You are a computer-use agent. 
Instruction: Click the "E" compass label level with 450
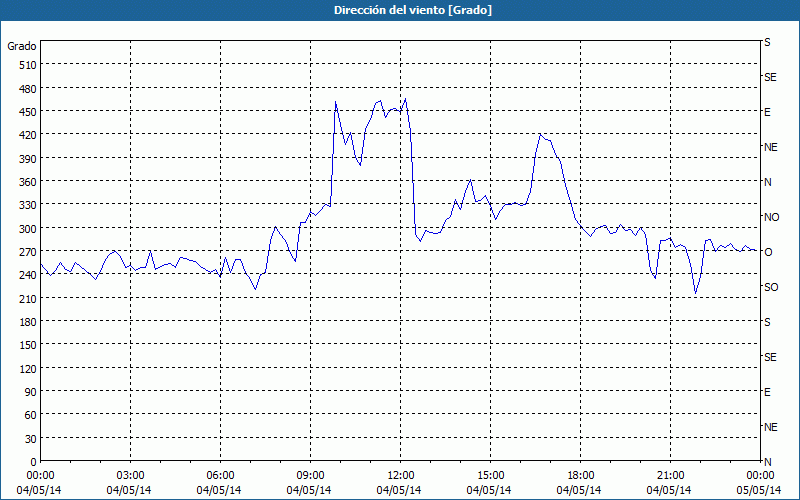pos(767,112)
